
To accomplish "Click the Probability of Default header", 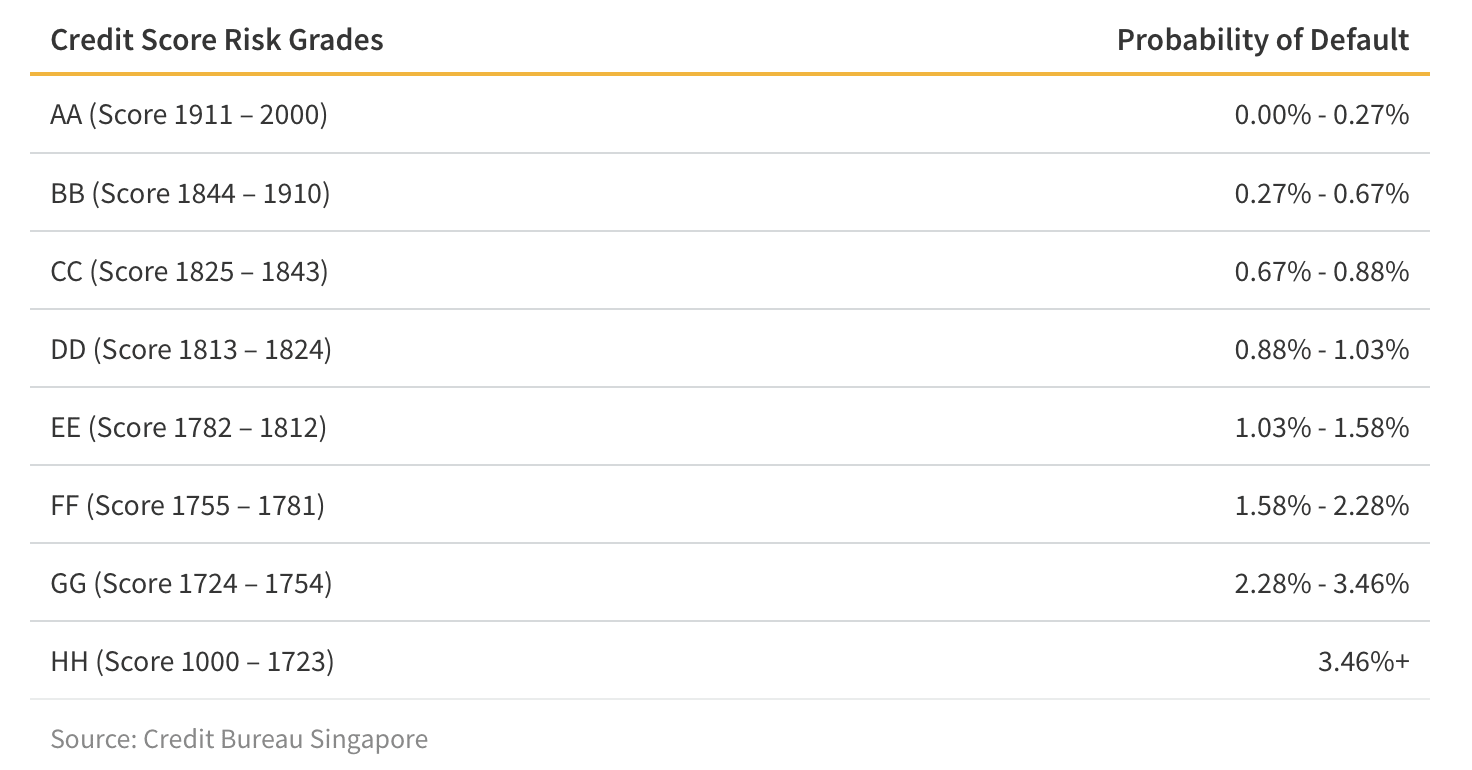I will (x=1262, y=40).
